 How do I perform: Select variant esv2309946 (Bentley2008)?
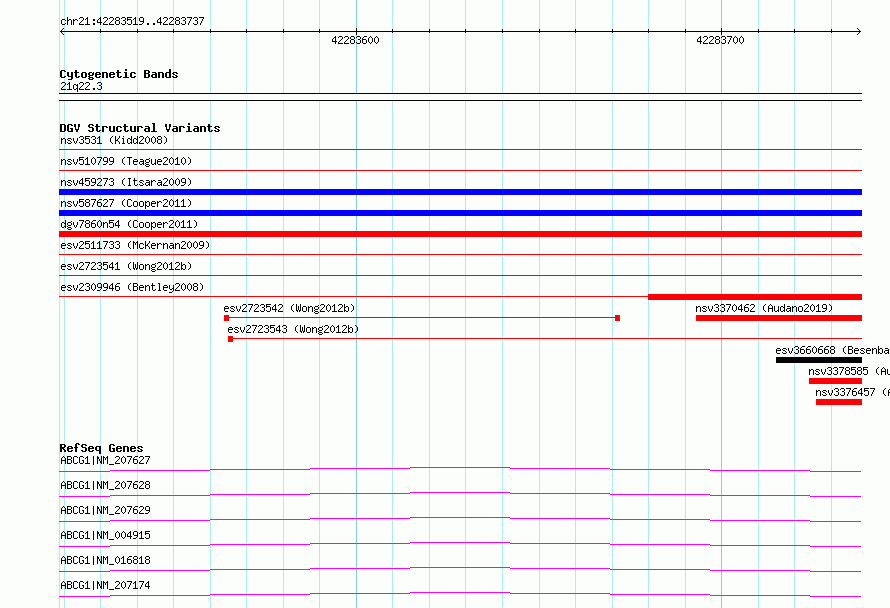[132, 287]
